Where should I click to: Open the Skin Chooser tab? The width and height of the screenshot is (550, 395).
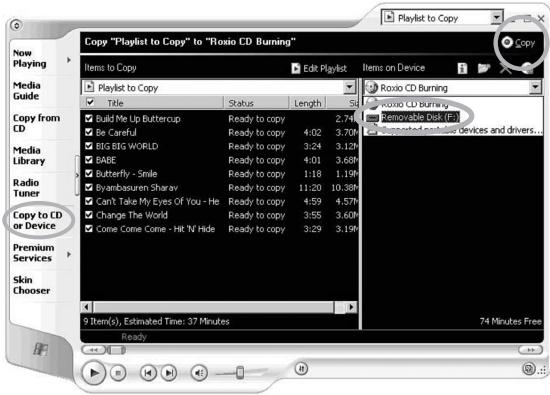click(32, 285)
